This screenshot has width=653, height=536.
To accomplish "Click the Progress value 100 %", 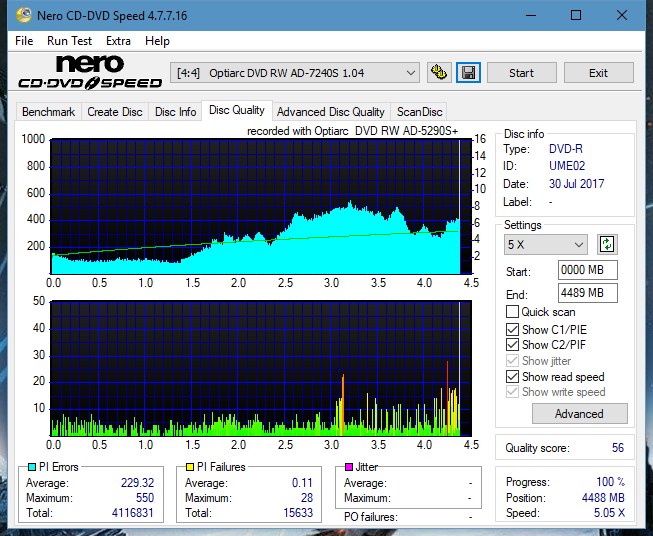I will [611, 482].
